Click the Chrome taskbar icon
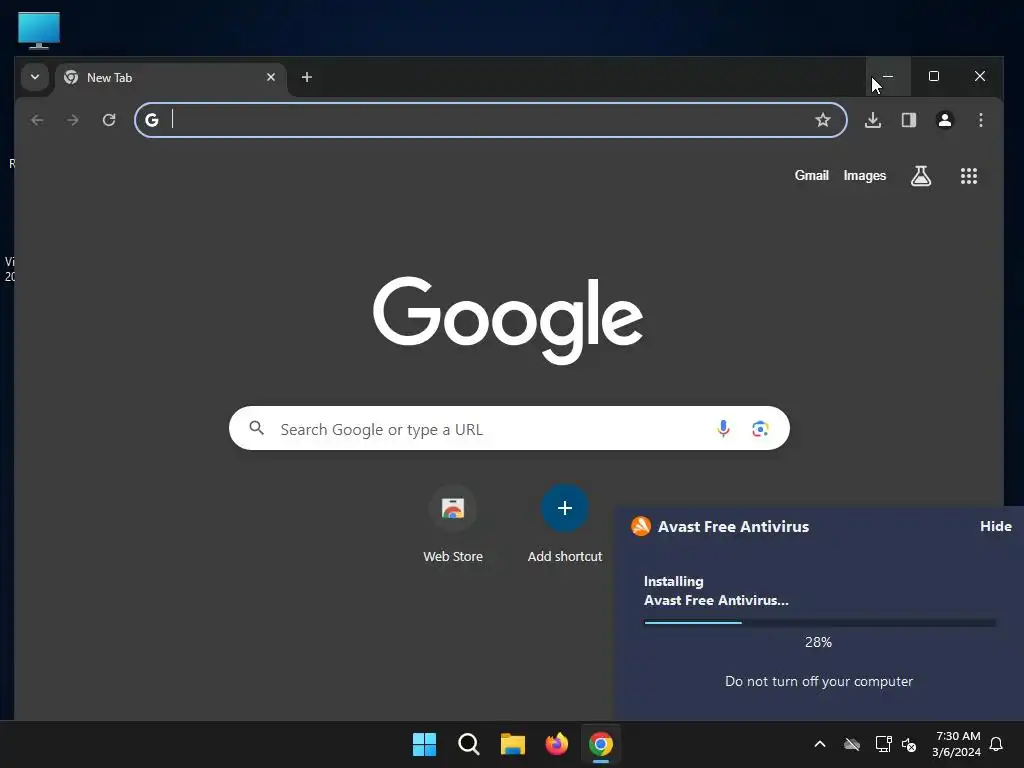 tap(601, 744)
